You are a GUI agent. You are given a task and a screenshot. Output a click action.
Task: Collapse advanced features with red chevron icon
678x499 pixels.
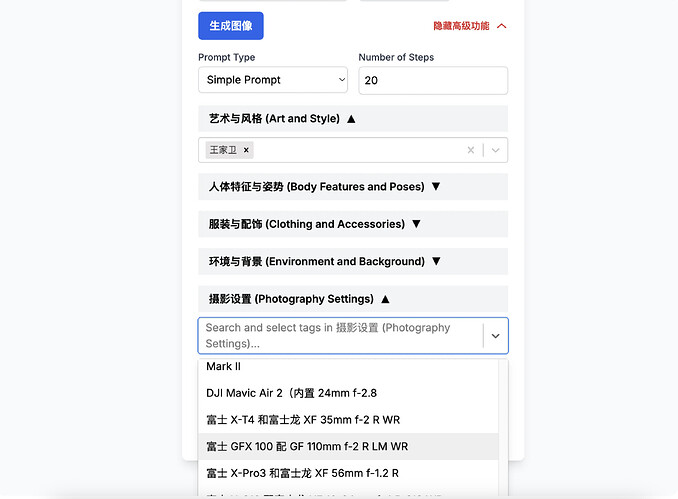tap(502, 26)
